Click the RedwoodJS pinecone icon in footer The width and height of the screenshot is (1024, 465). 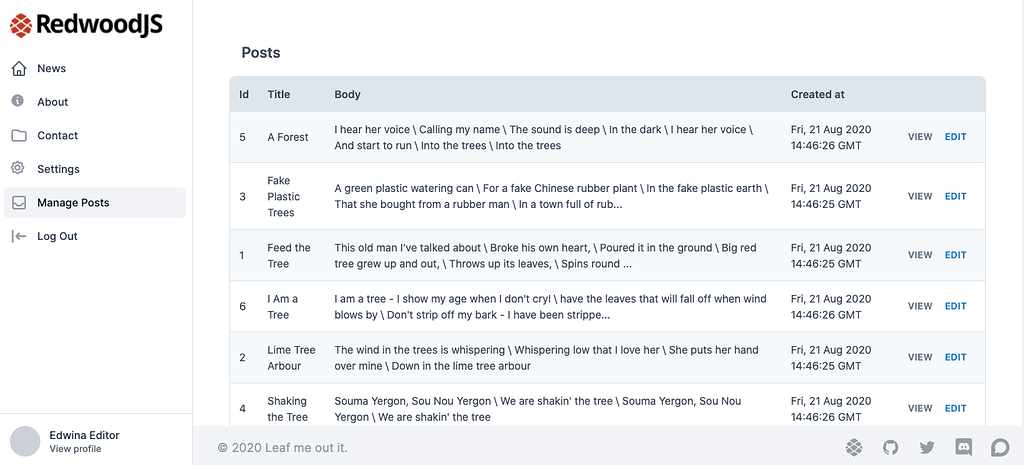pos(854,447)
